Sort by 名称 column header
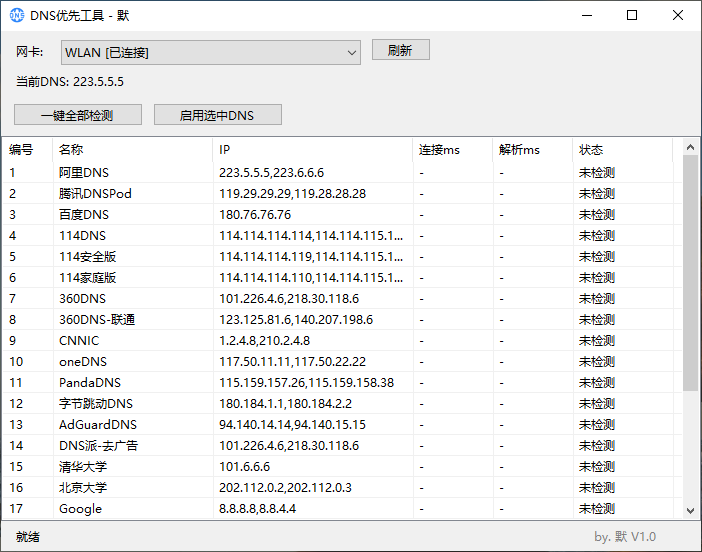Screen dimensions: 702x552 point(133,150)
